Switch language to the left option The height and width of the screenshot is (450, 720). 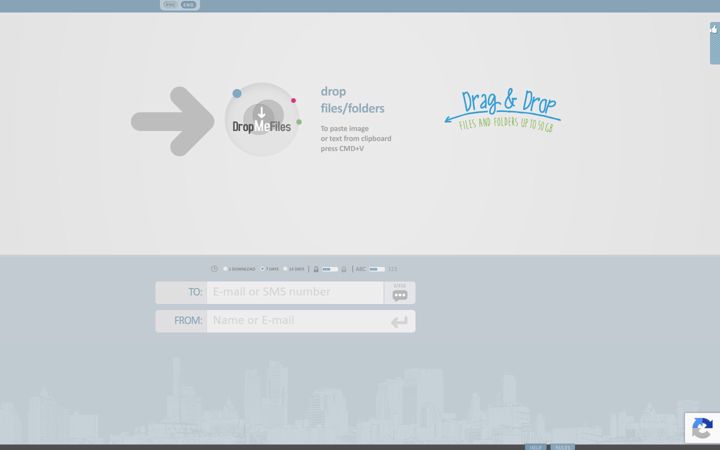pos(170,5)
